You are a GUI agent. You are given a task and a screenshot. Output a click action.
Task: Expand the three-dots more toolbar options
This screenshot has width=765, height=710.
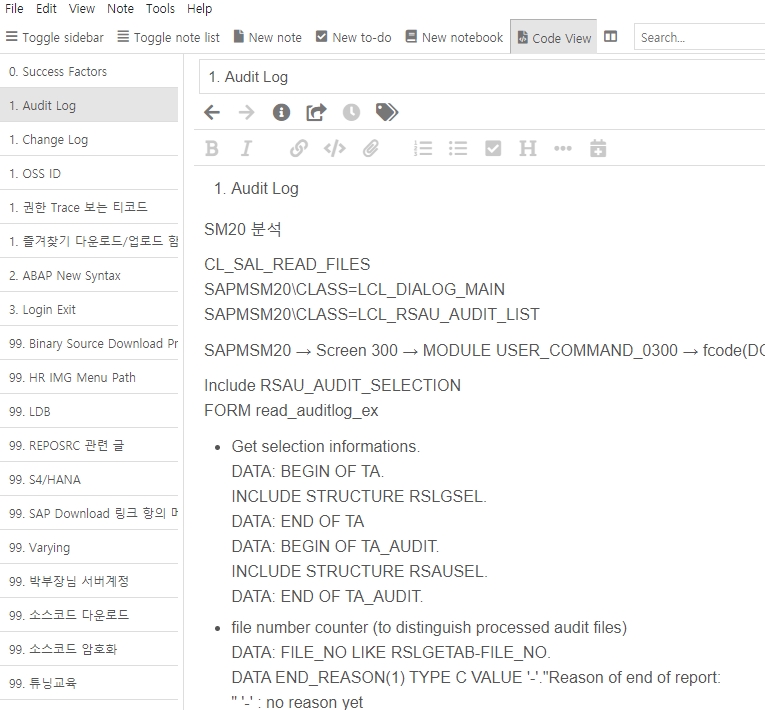point(563,149)
